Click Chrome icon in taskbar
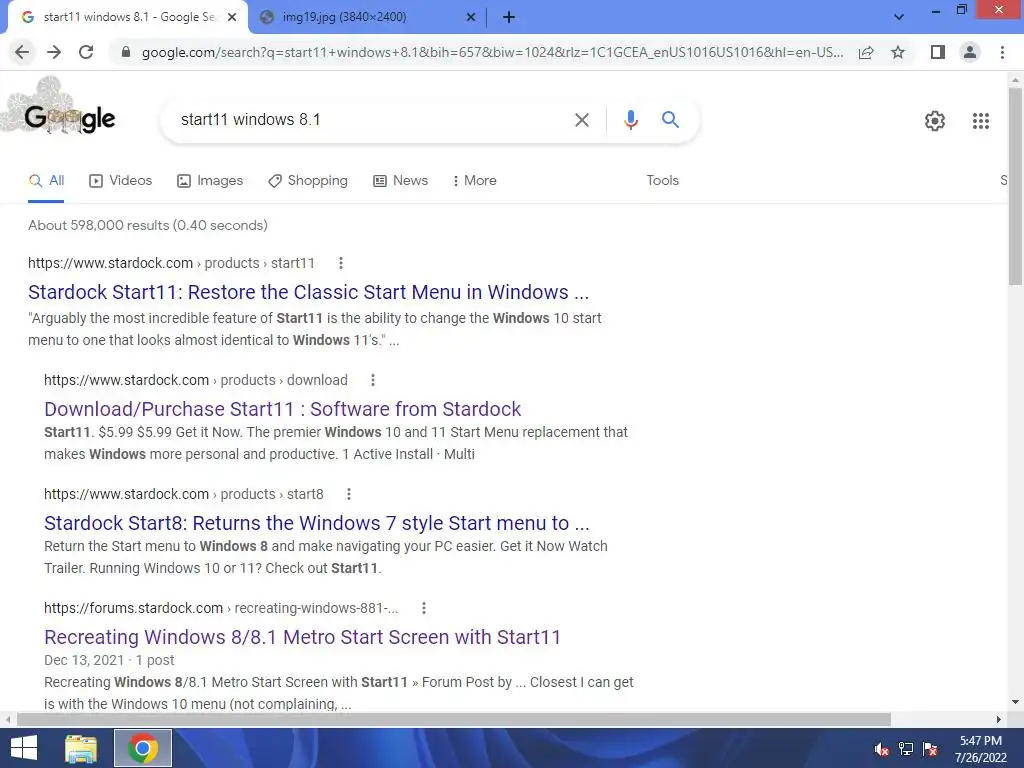 (x=143, y=748)
